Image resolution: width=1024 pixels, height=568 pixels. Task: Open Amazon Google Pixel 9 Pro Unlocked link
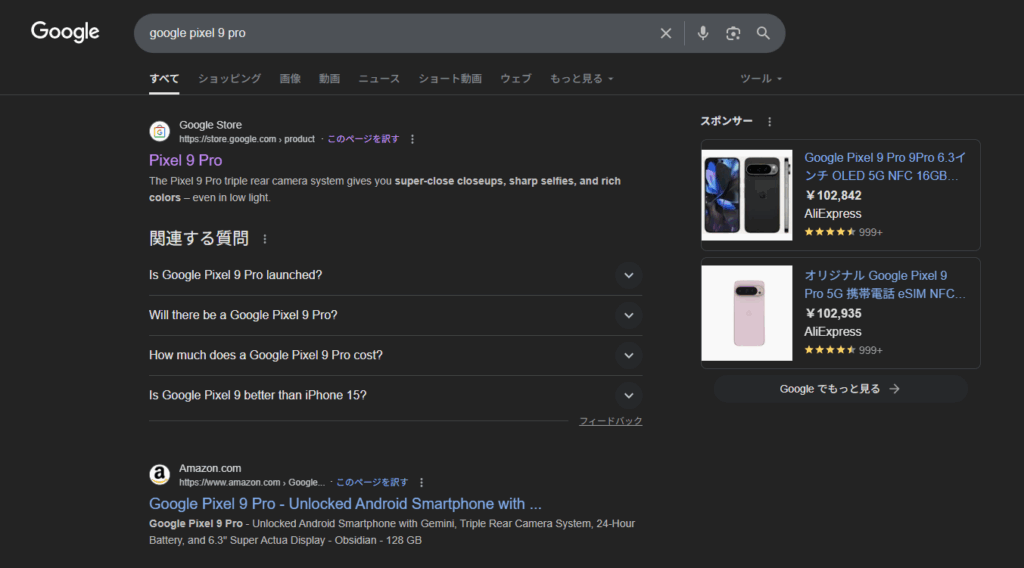click(x=345, y=504)
